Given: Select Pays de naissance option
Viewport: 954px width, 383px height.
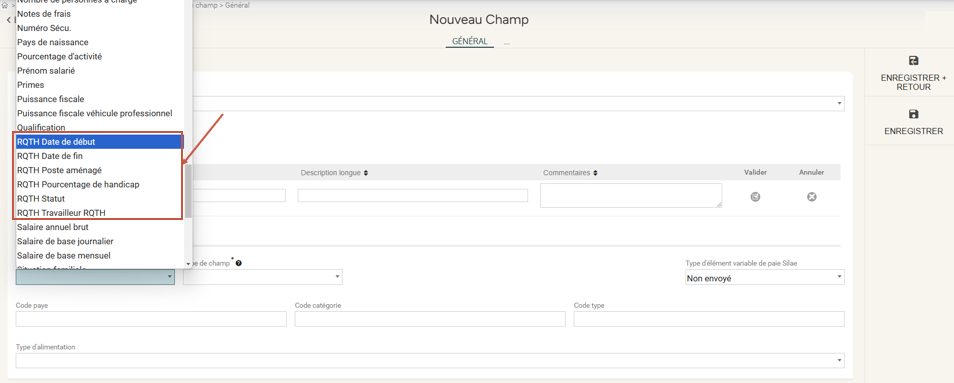Looking at the screenshot, I should pos(100,42).
